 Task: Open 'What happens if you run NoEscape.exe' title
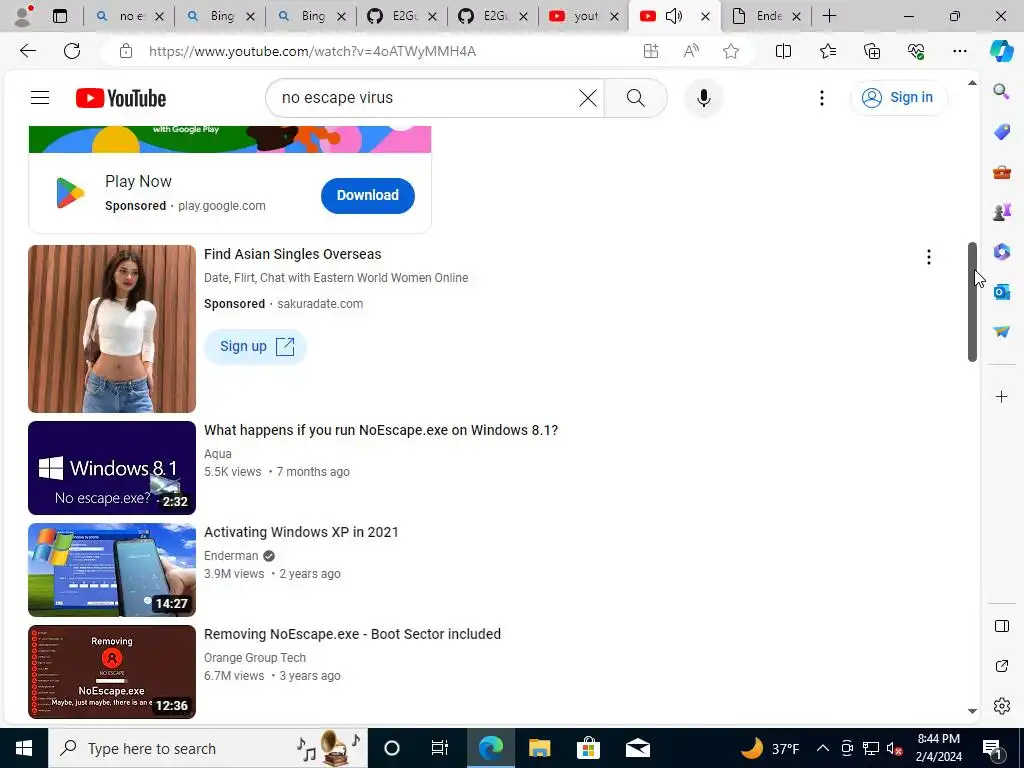tap(381, 430)
